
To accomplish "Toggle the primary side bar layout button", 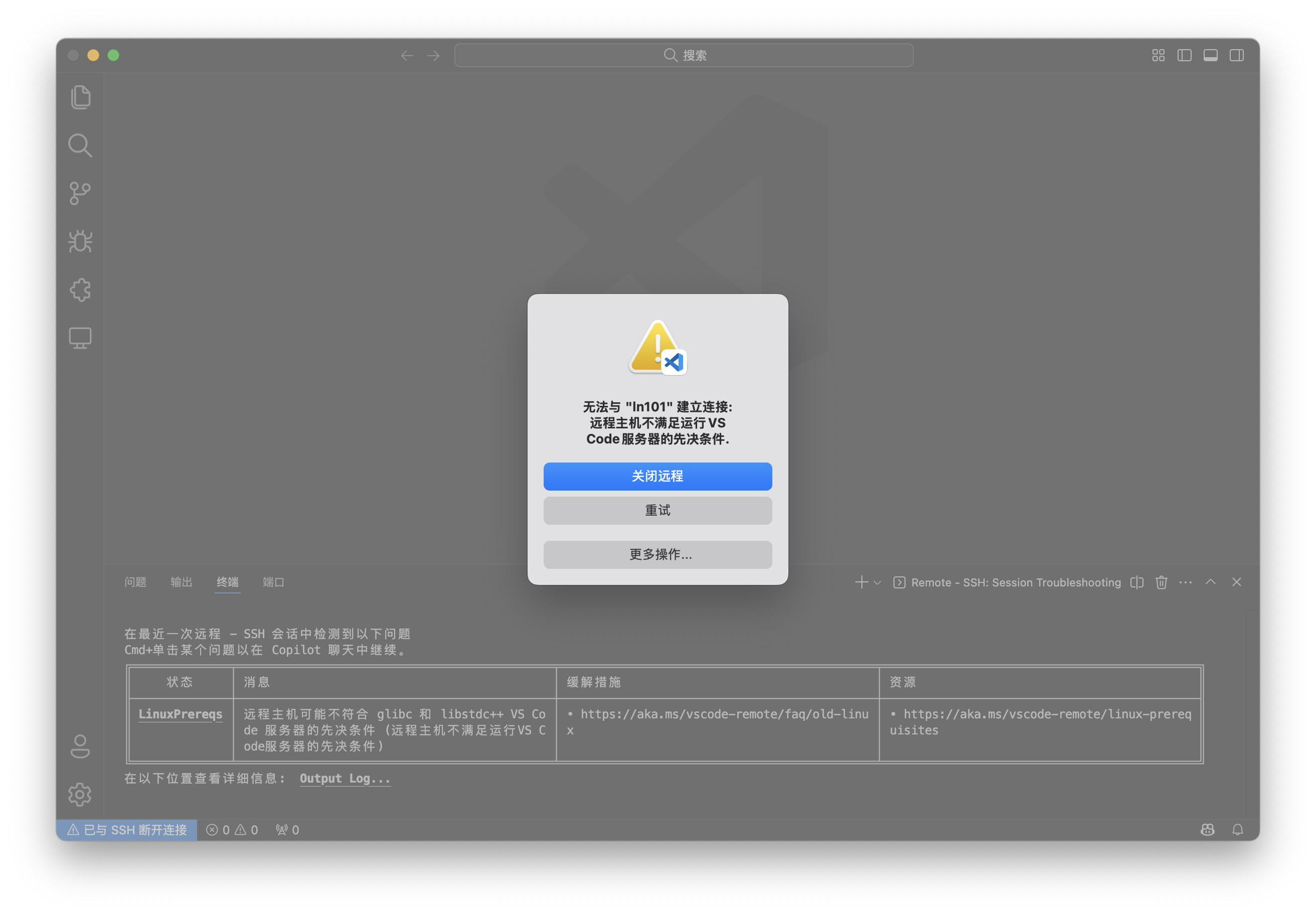I will click(x=1184, y=55).
